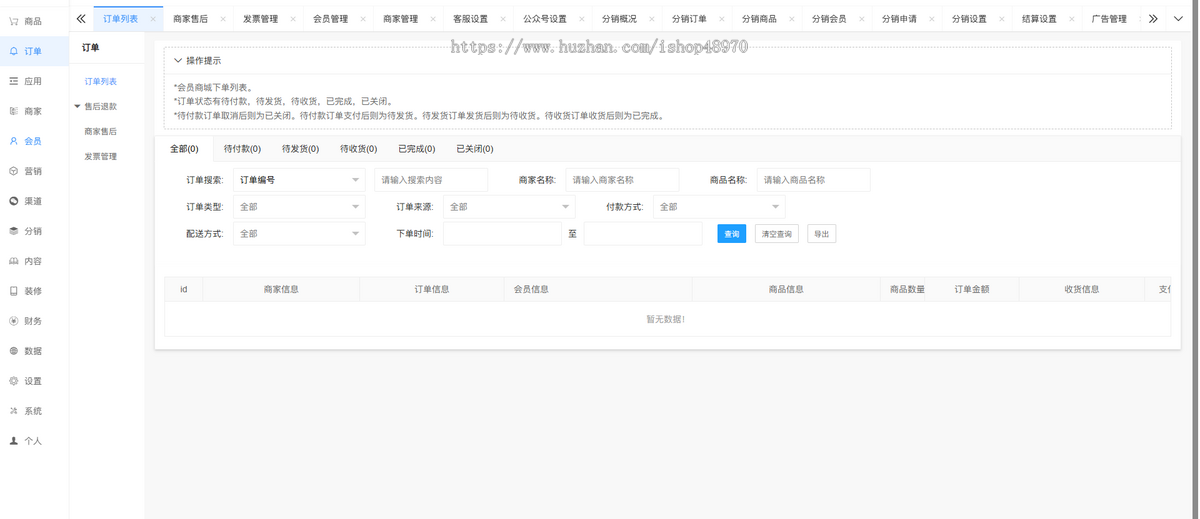Open the 设置 (Settings) sidebar section
The width and height of the screenshot is (1200, 519).
pyautogui.click(x=33, y=381)
